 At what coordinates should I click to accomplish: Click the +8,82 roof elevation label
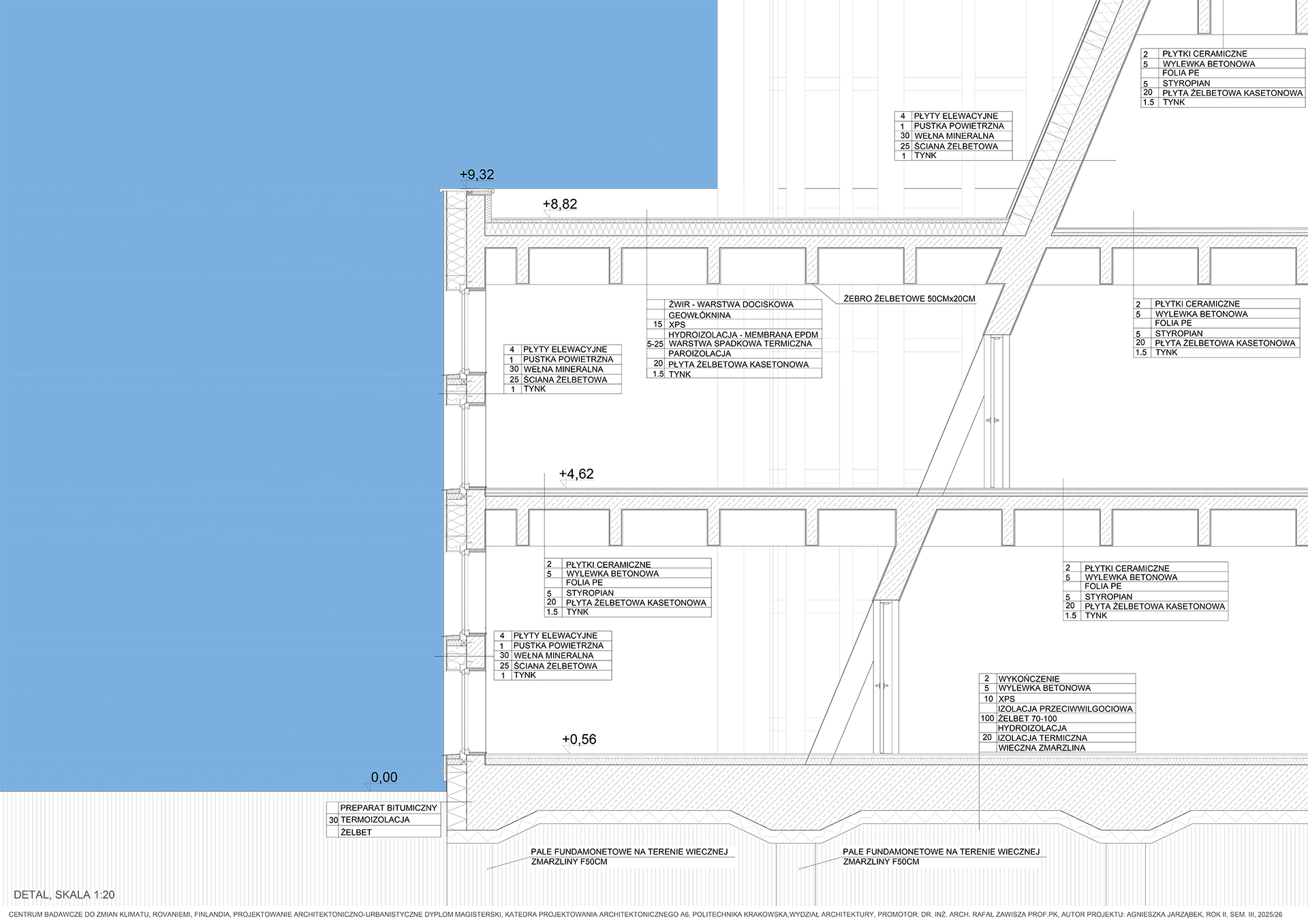pyautogui.click(x=559, y=204)
